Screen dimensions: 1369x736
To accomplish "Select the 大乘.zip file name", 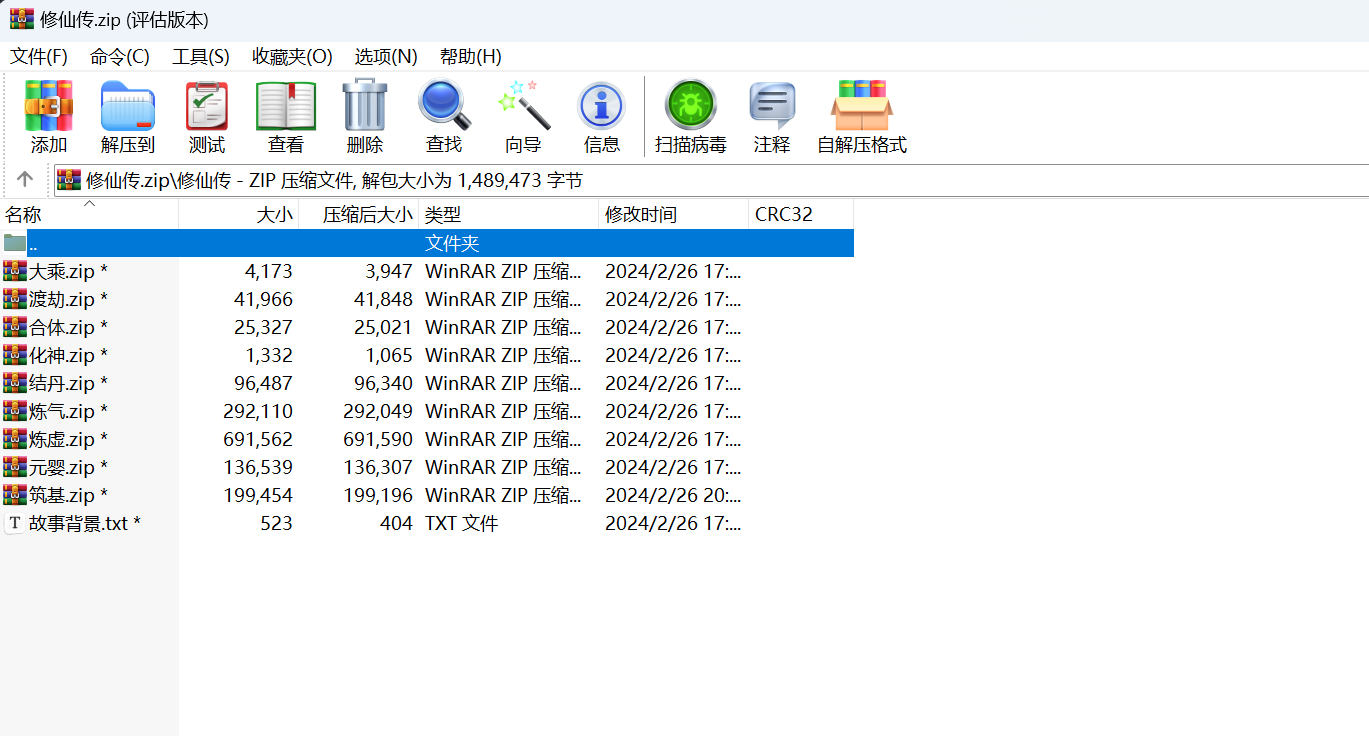I will click(x=68, y=271).
